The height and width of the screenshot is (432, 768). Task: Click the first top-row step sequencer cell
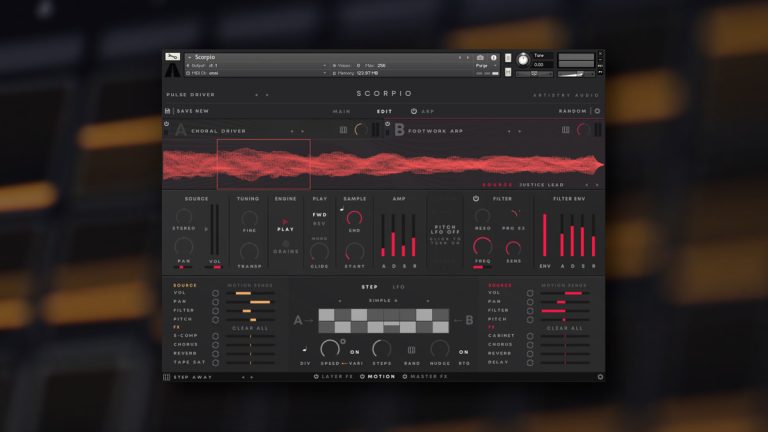(326, 314)
